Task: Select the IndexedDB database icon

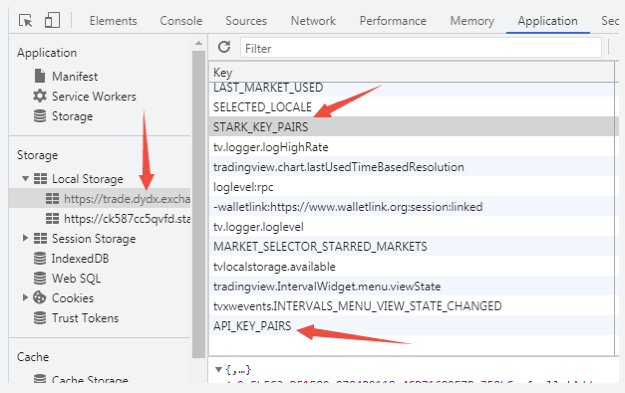Action: 39,258
